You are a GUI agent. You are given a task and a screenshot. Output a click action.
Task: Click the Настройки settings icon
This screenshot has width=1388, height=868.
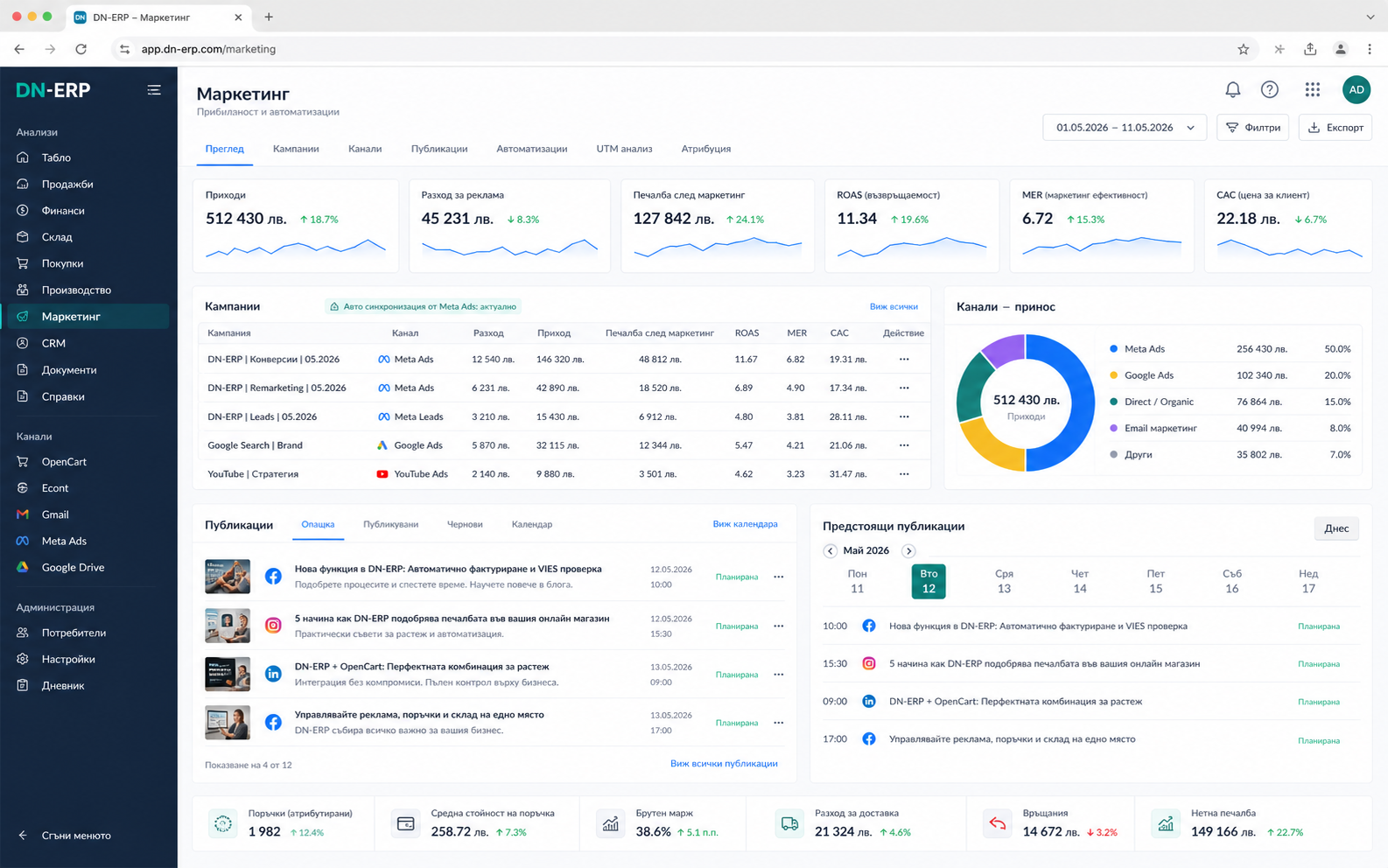point(23,659)
